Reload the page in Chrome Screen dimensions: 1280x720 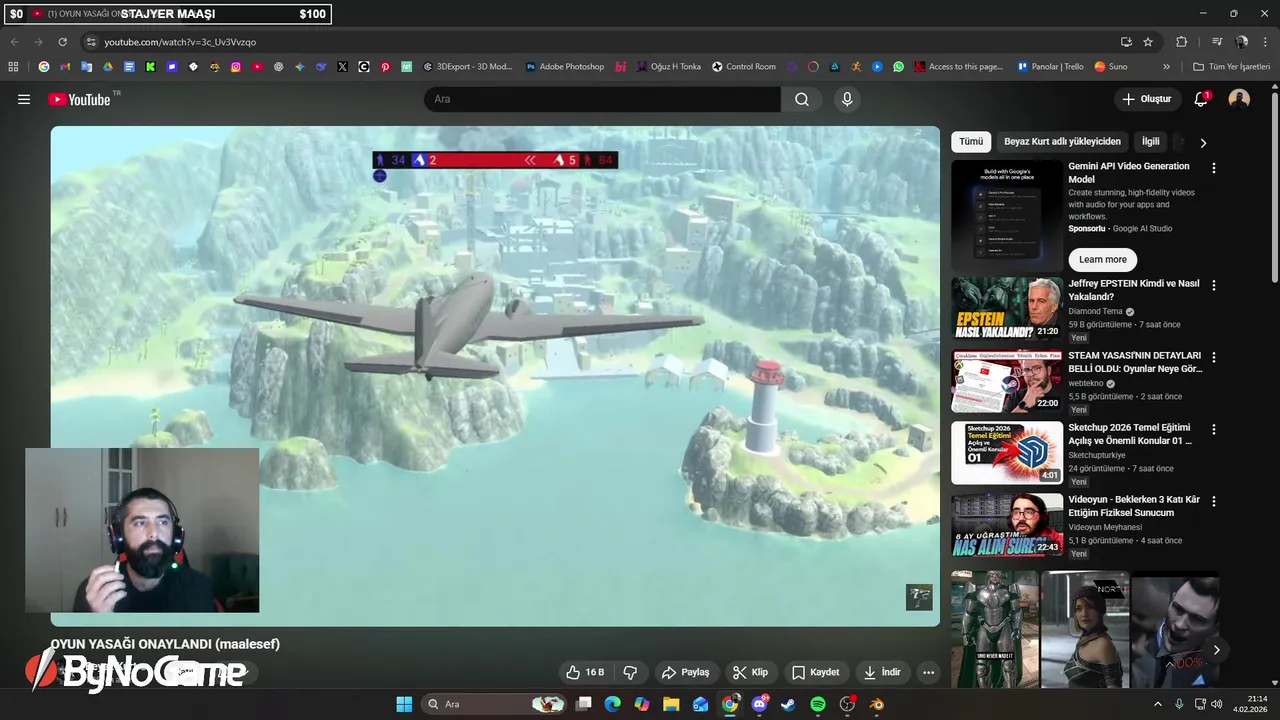[62, 42]
